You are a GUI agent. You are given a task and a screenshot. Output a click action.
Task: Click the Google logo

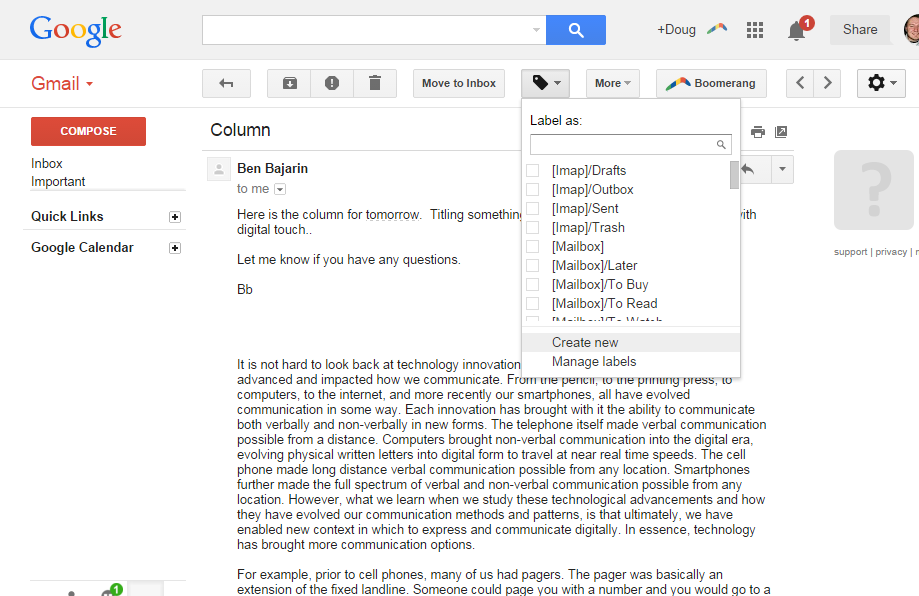(76, 30)
